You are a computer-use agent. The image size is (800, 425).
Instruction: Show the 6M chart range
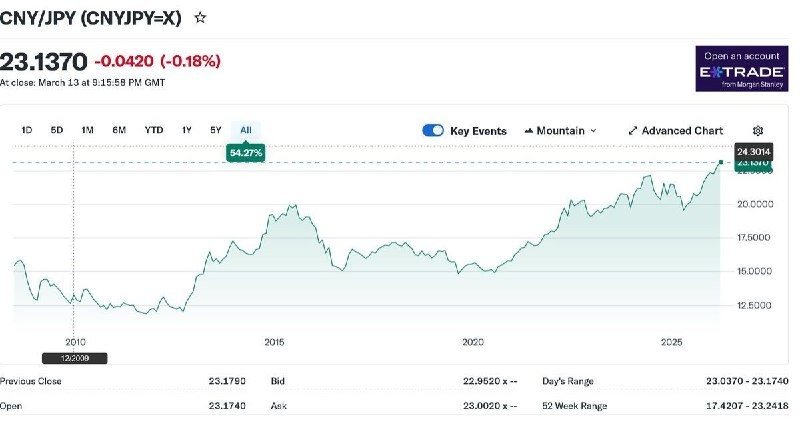click(x=119, y=130)
